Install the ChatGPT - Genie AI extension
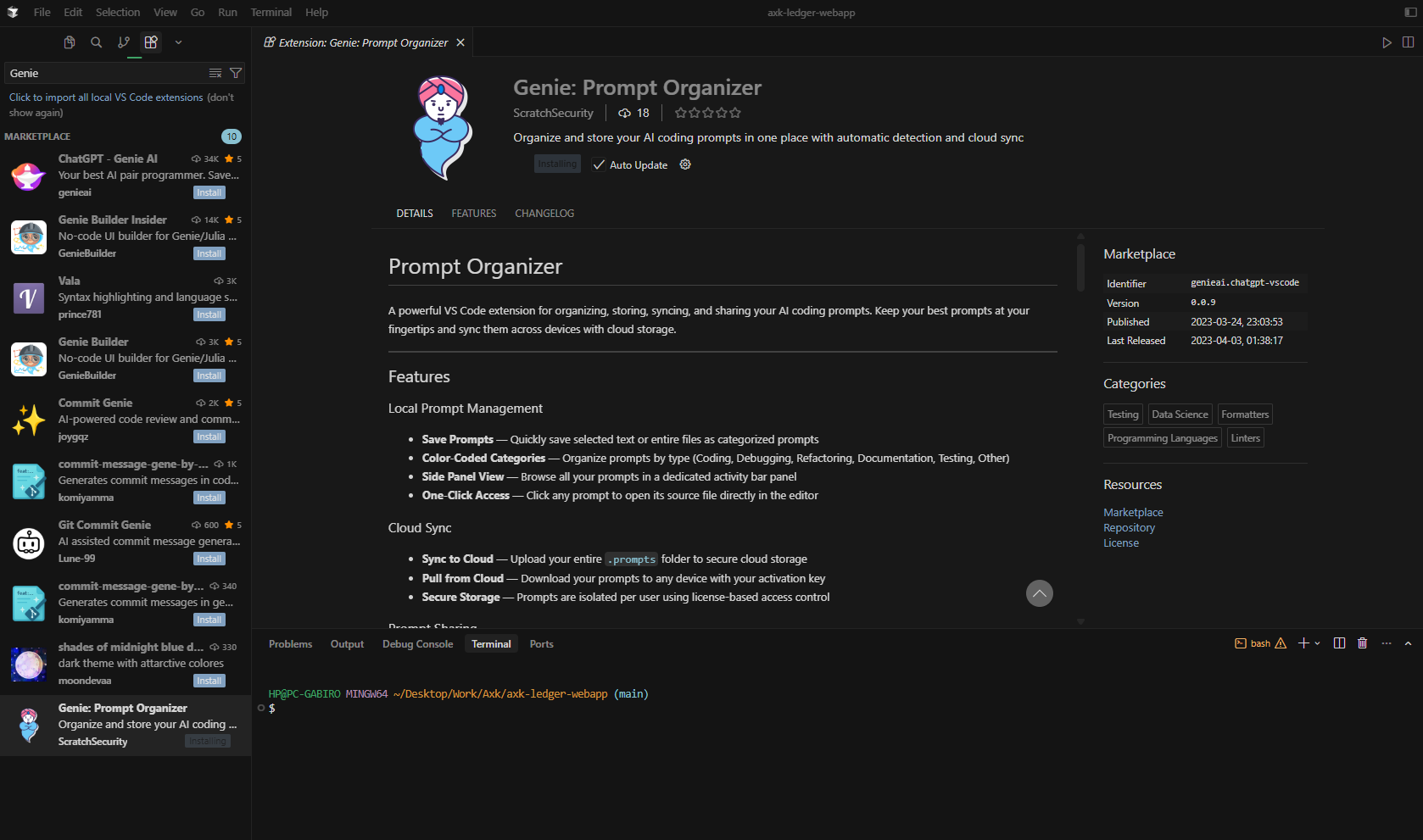 click(209, 192)
